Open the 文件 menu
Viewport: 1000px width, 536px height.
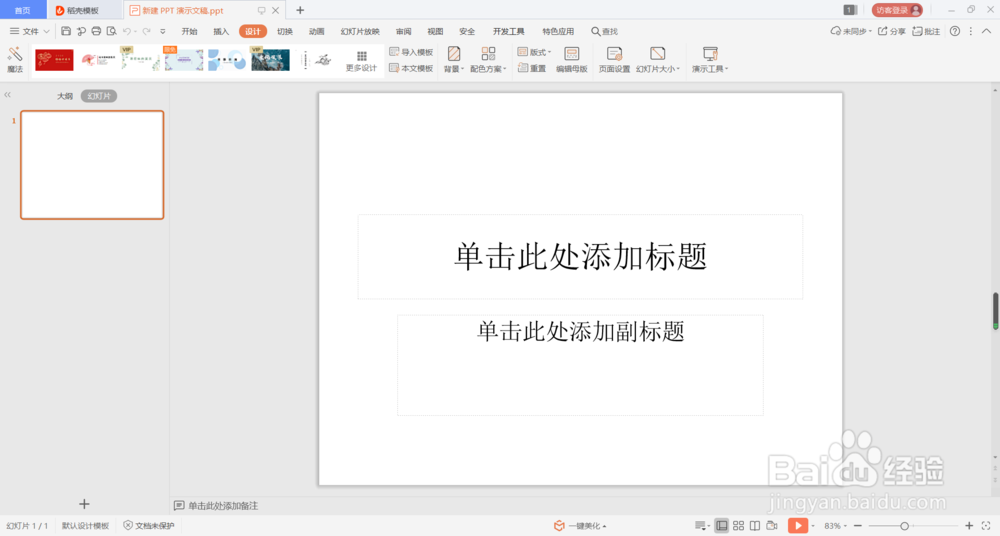[29, 31]
